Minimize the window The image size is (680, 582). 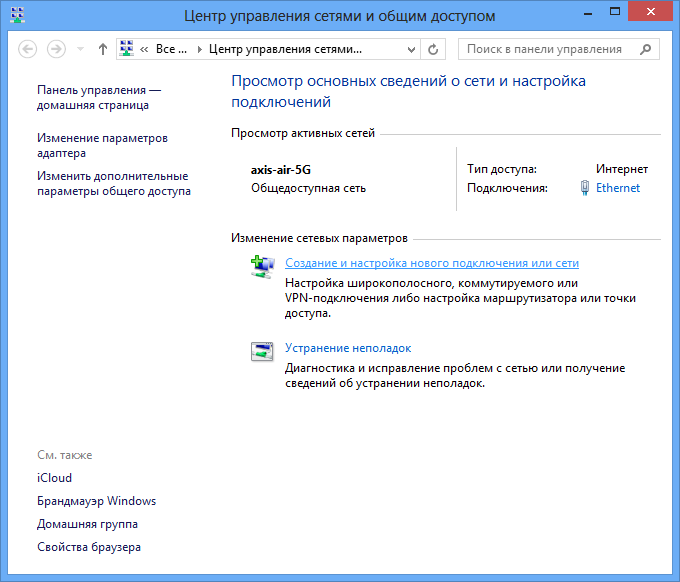(588, 14)
